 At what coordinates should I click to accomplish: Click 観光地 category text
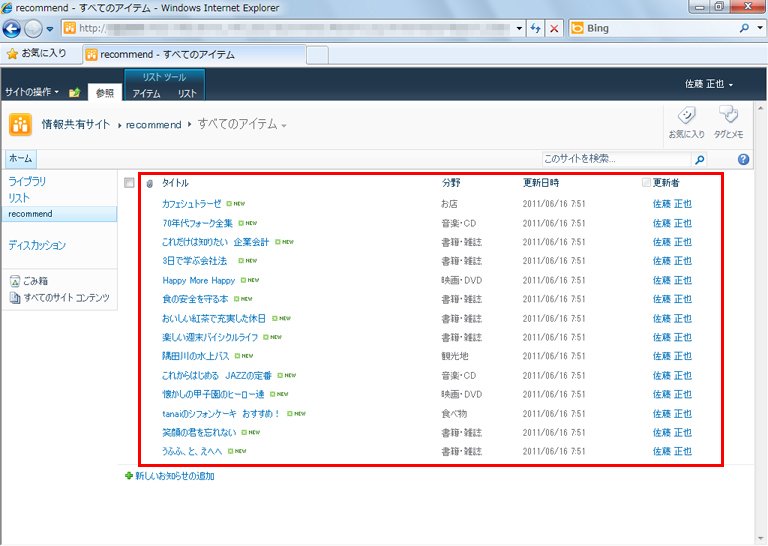[455, 356]
